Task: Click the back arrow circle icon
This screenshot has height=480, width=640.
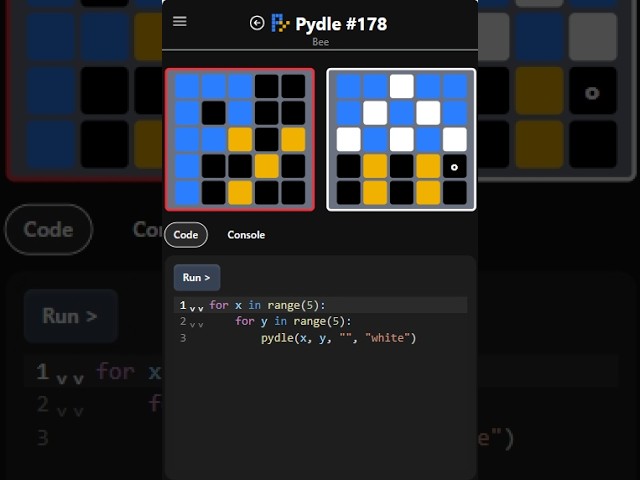Action: (x=257, y=23)
